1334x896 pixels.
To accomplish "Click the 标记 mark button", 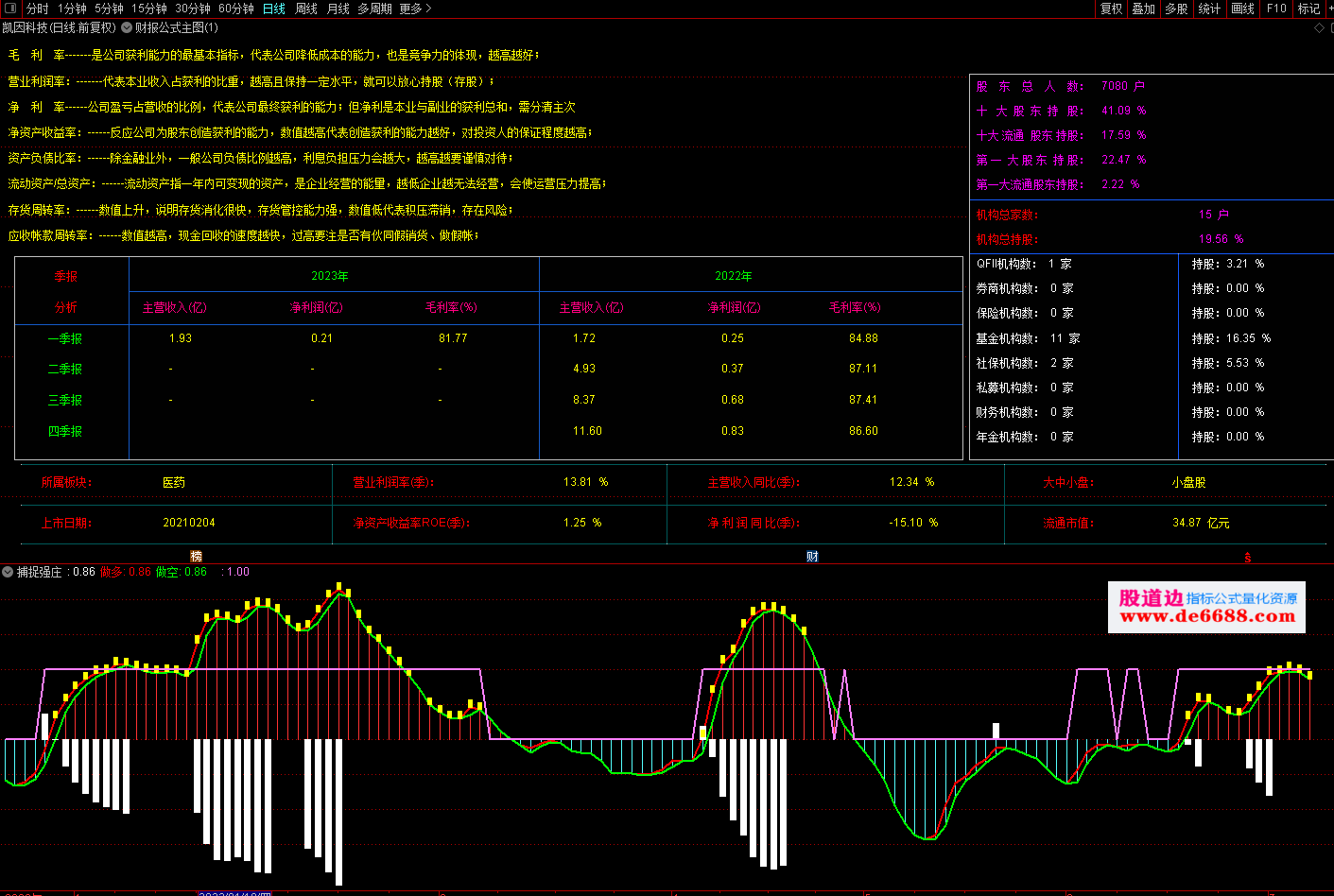I will pyautogui.click(x=1308, y=9).
